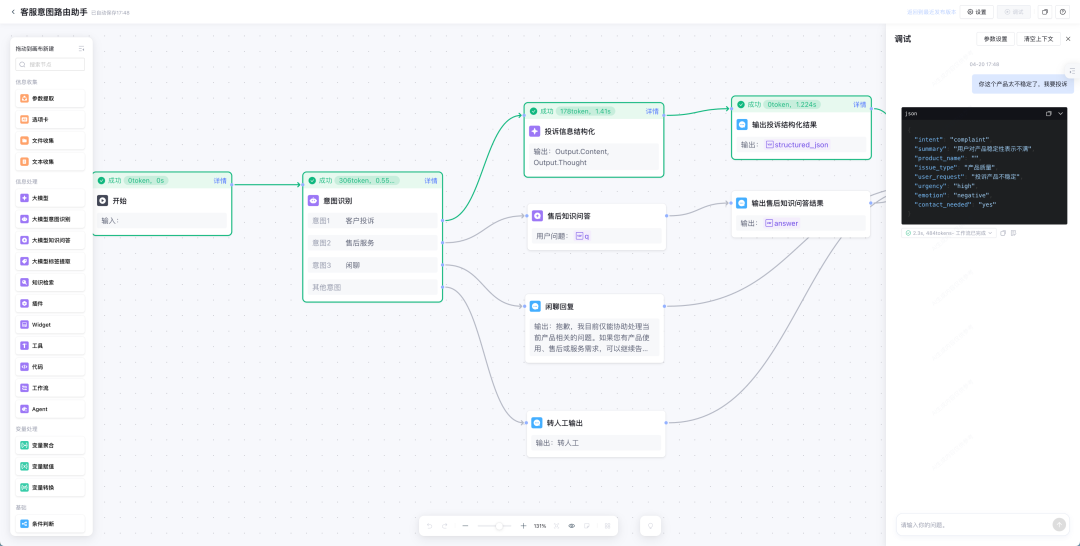Choose the 插件 node in the sidebar
The width and height of the screenshot is (1080, 546).
[50, 304]
